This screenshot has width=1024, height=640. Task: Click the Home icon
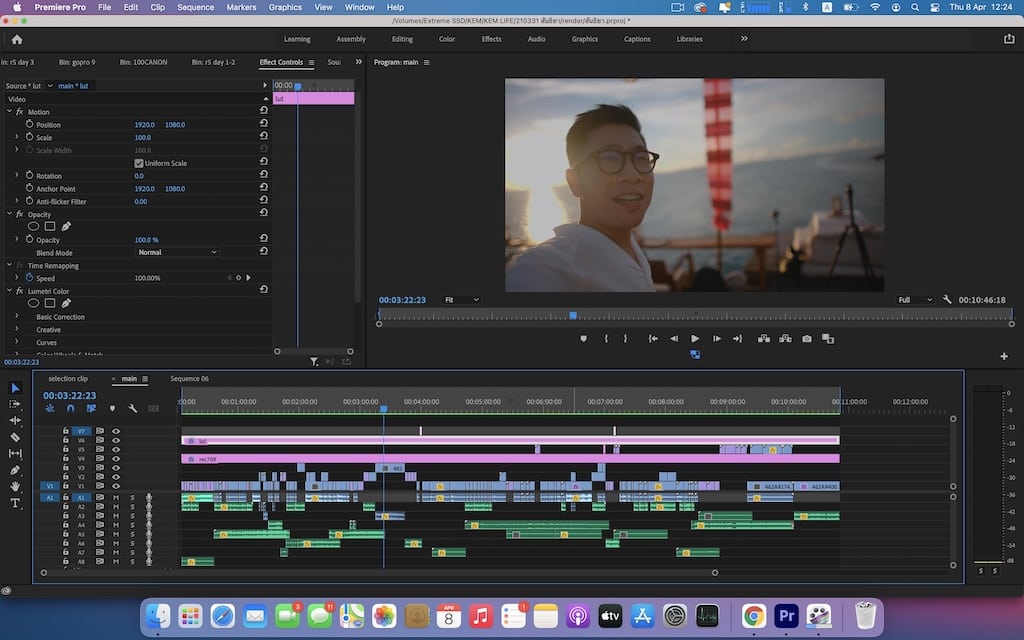17,39
